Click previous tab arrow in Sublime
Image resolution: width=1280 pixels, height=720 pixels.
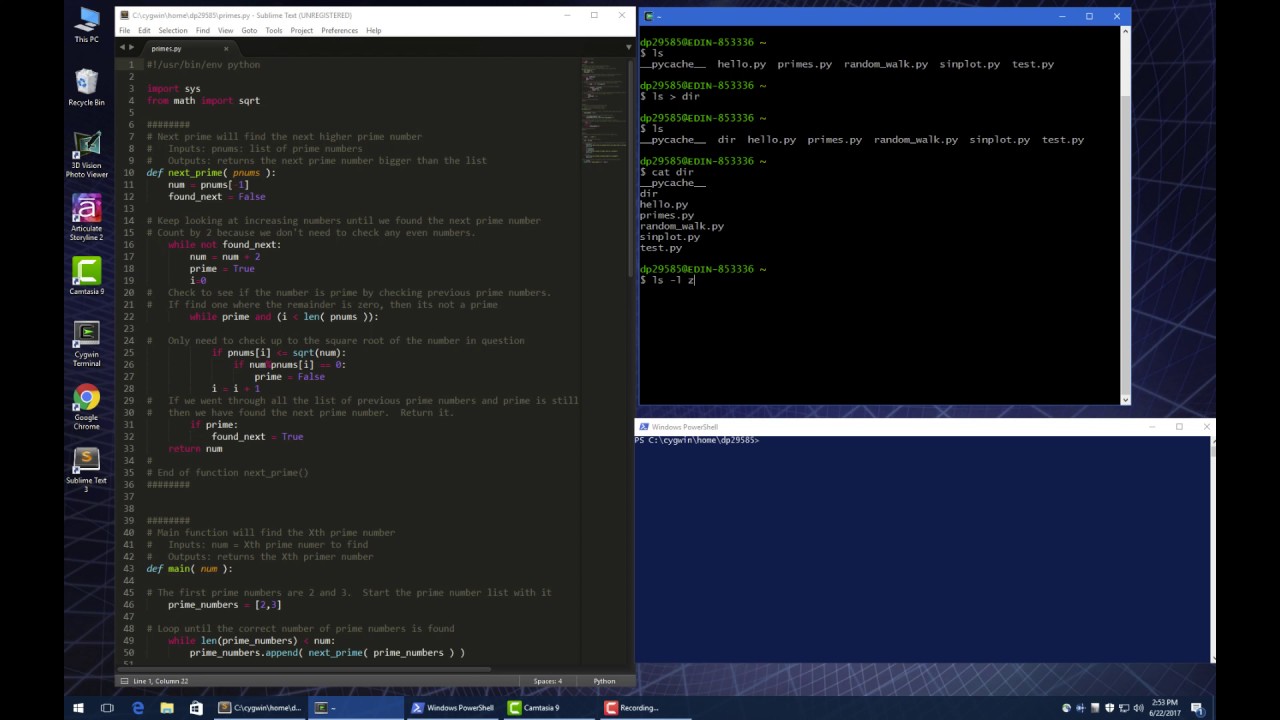point(122,48)
